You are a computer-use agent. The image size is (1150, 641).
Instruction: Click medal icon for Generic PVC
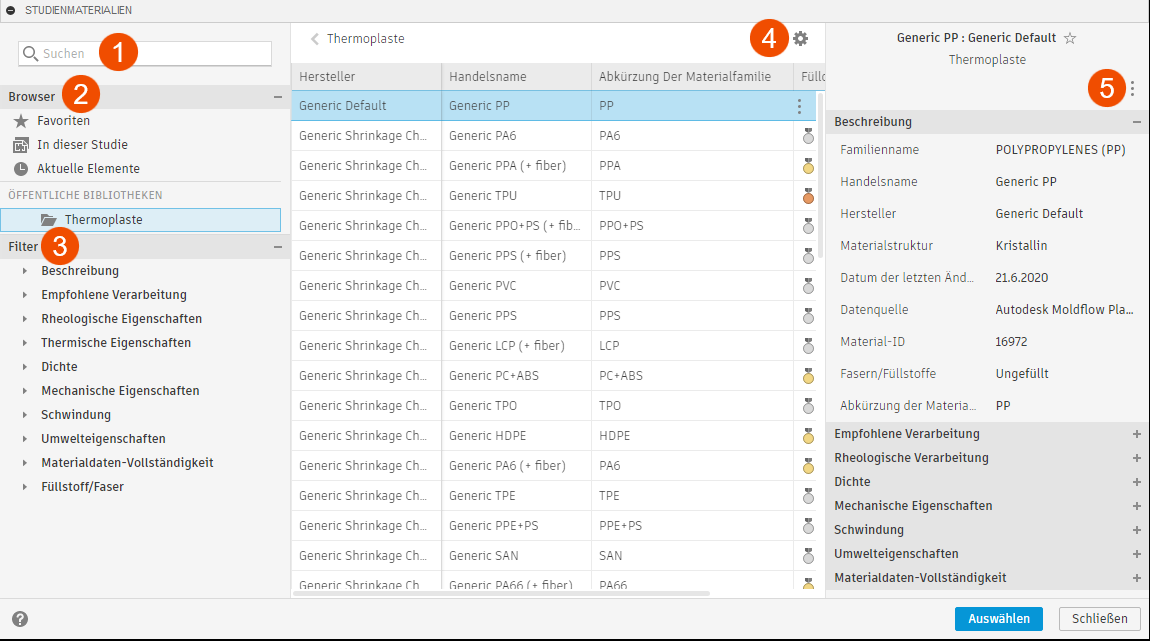click(808, 286)
